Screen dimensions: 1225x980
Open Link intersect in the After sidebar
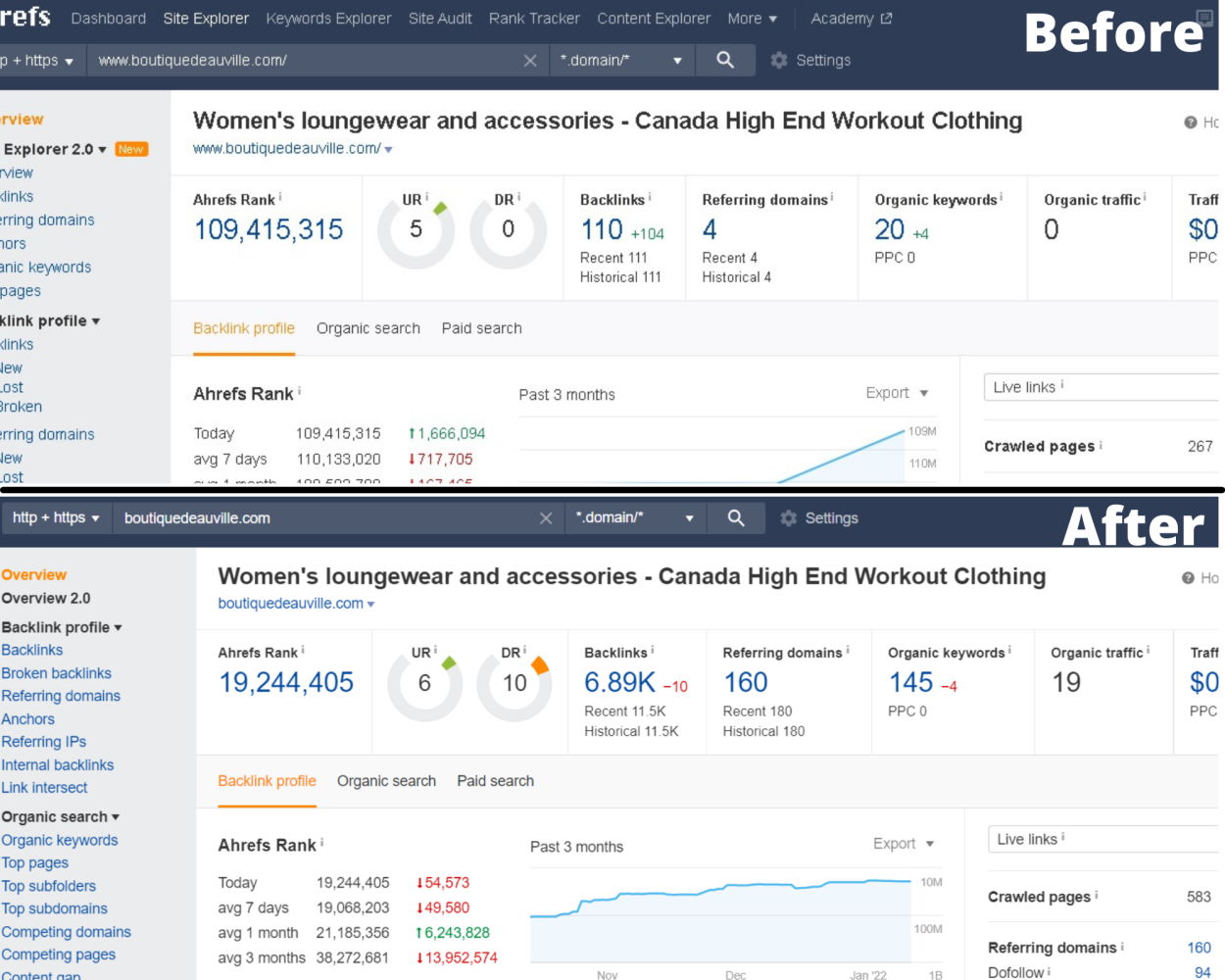point(44,788)
